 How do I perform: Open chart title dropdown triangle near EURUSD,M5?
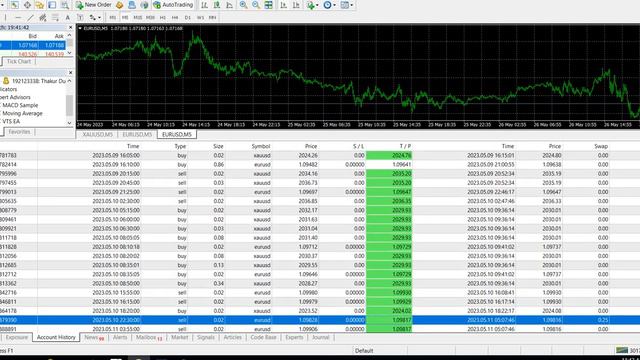80,28
